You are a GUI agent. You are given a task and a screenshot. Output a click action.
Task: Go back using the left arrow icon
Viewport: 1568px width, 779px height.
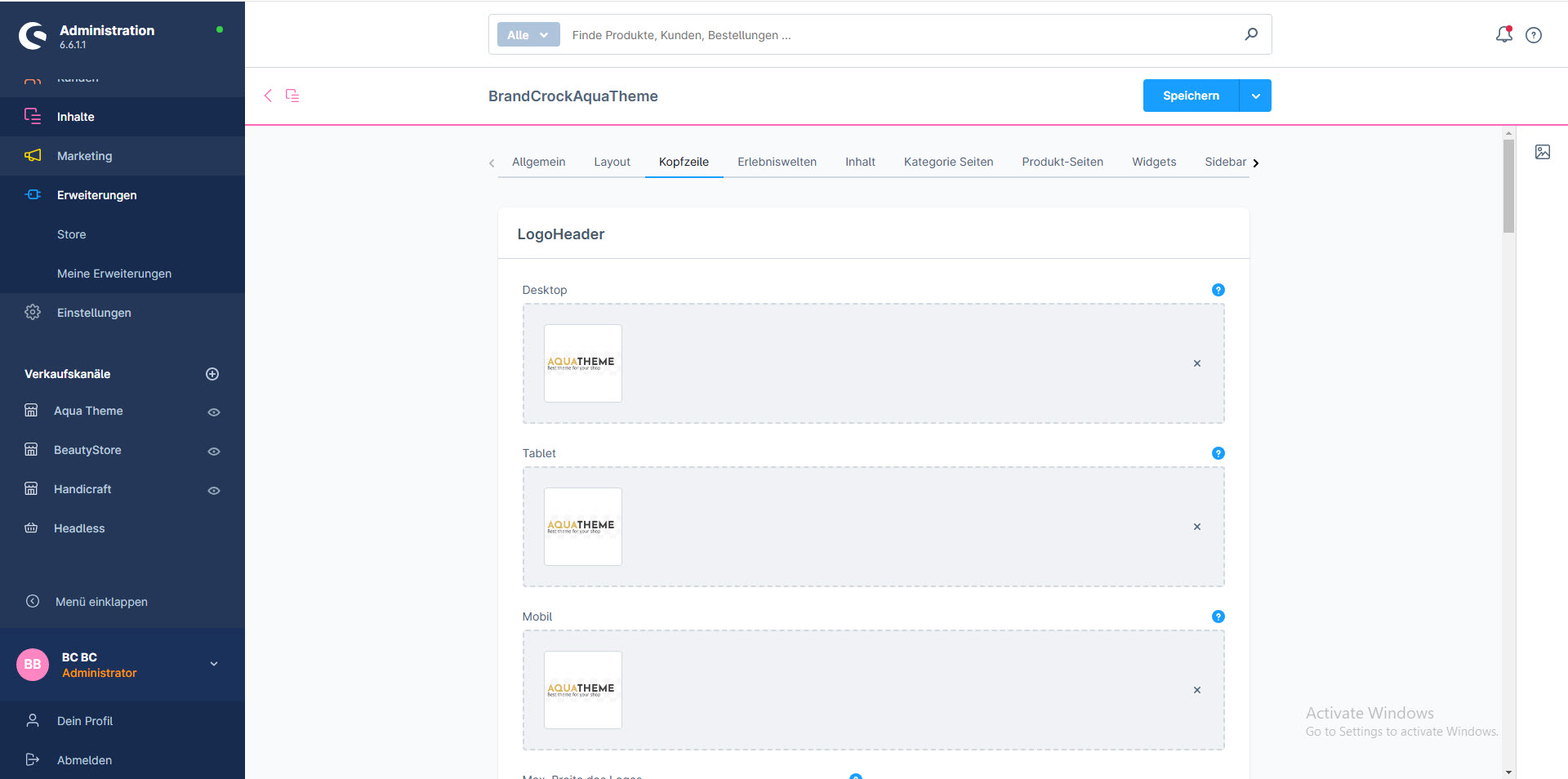(x=268, y=96)
